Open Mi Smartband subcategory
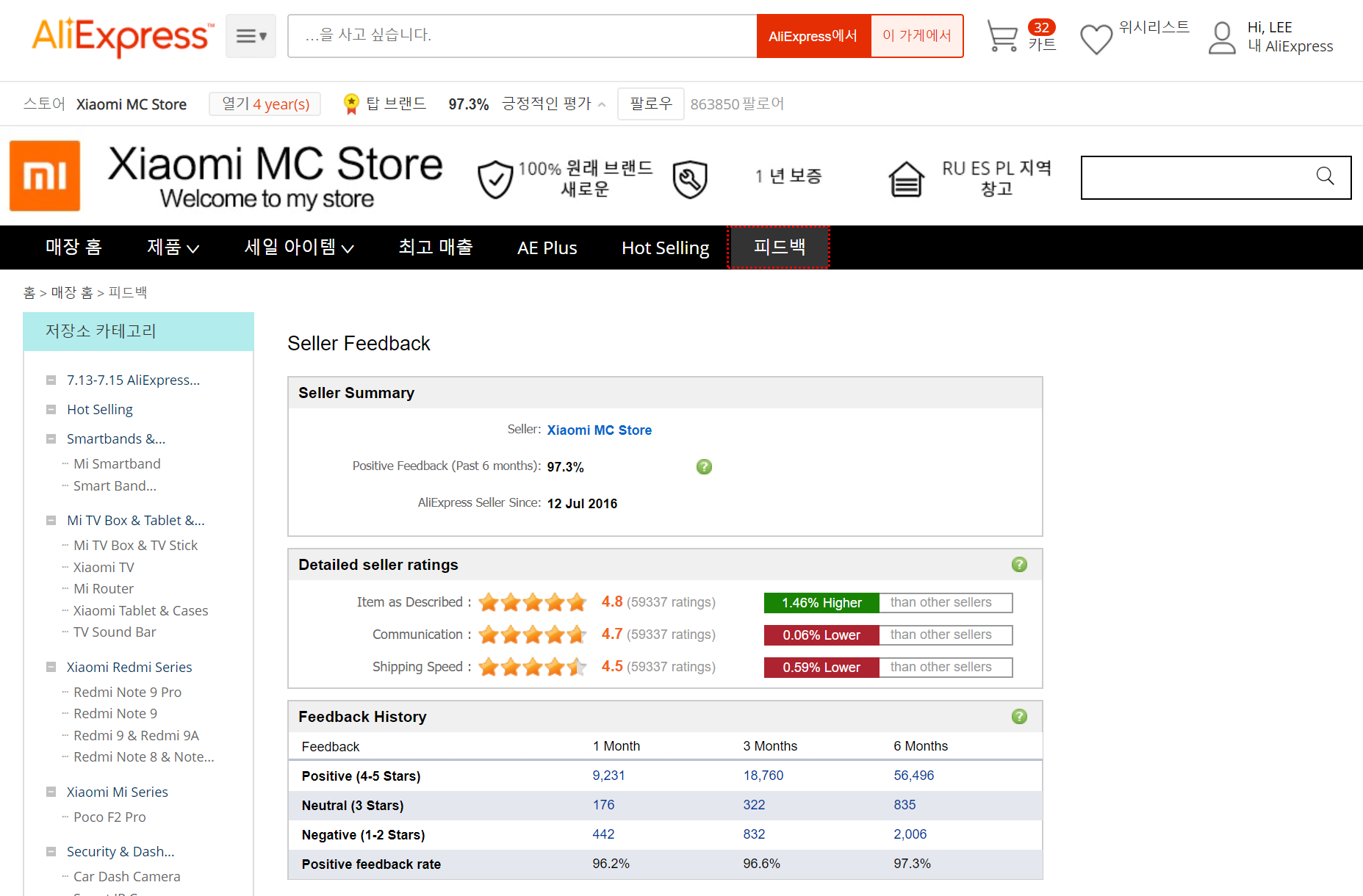The image size is (1363, 896). pos(117,463)
